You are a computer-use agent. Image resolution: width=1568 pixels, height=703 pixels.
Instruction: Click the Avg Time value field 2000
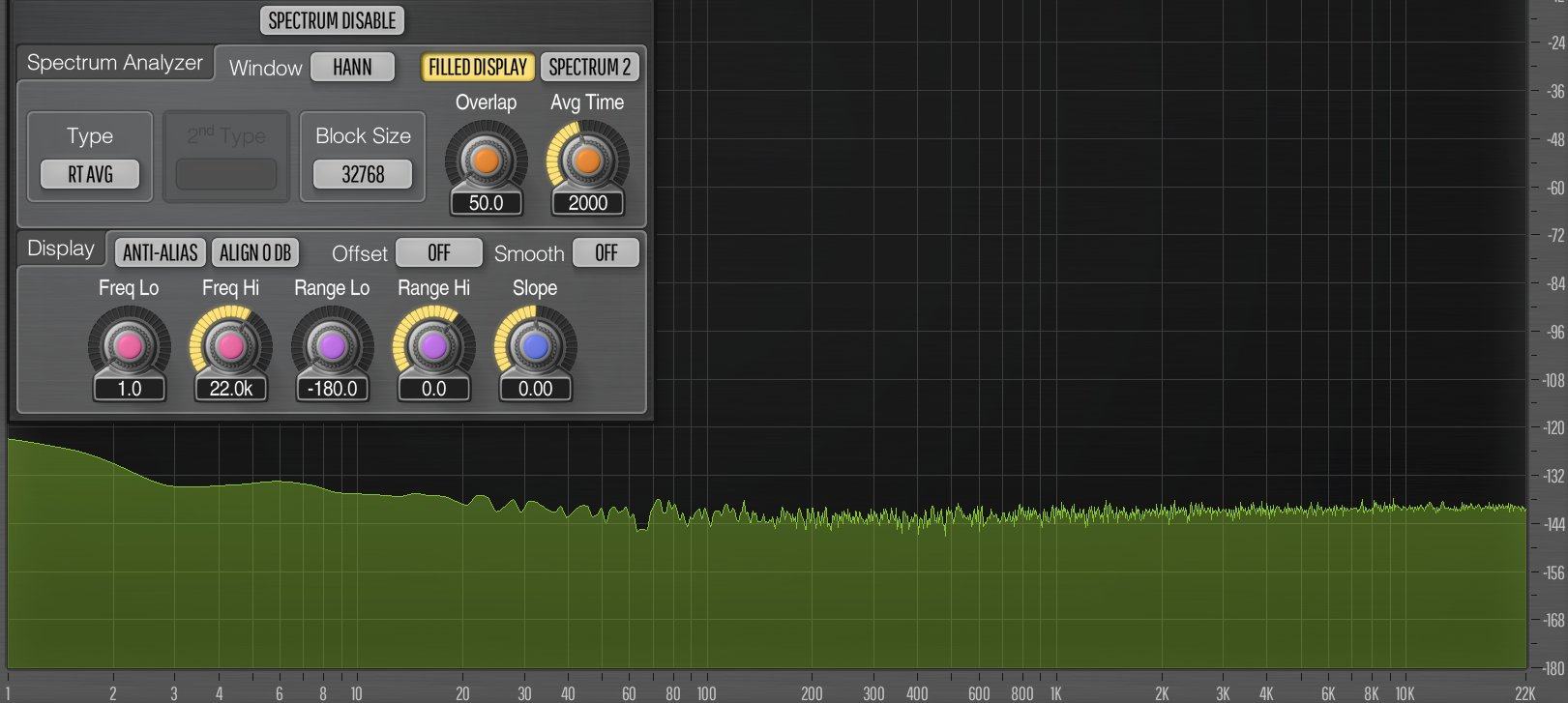point(587,203)
